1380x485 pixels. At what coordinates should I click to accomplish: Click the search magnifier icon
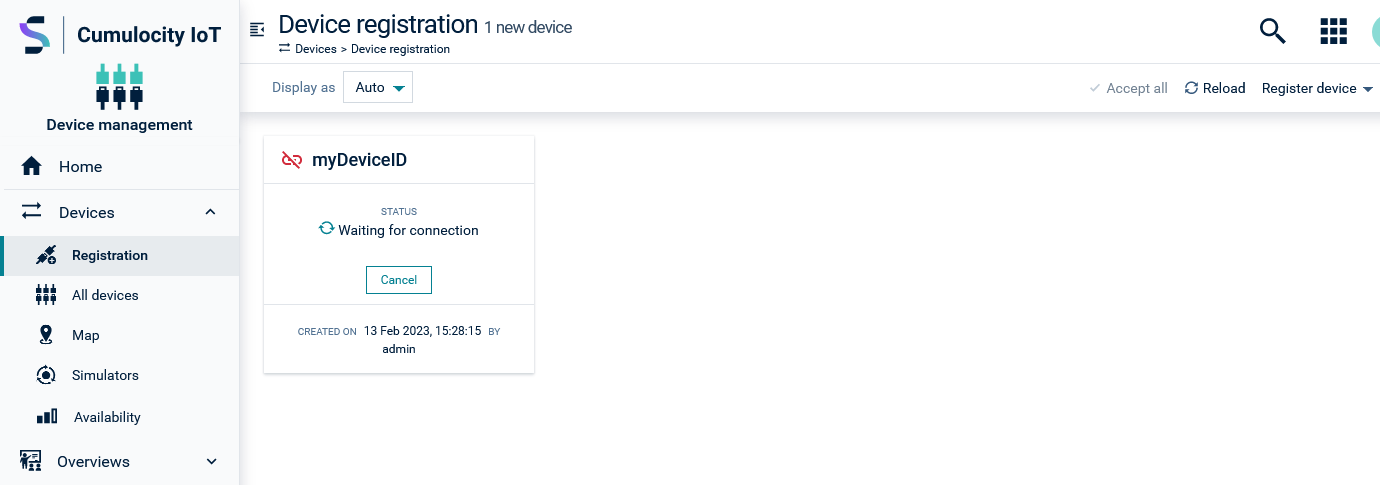click(x=1272, y=31)
